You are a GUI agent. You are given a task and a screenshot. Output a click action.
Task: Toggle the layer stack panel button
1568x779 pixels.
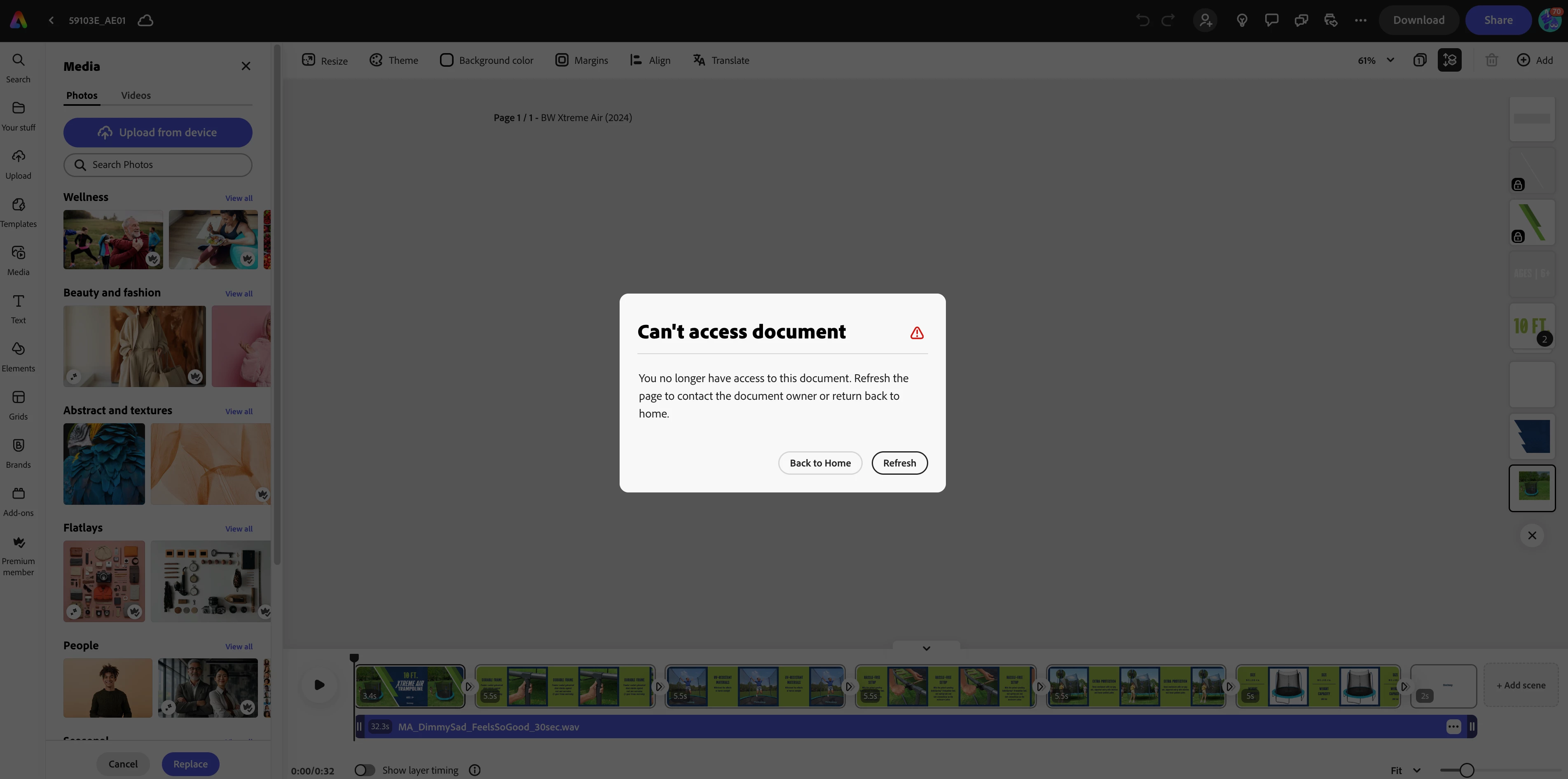(x=1449, y=60)
